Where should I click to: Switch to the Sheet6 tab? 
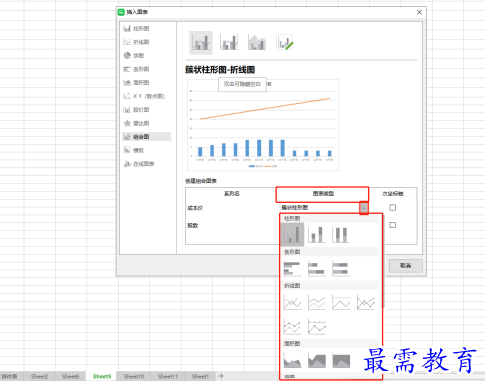click(x=70, y=376)
